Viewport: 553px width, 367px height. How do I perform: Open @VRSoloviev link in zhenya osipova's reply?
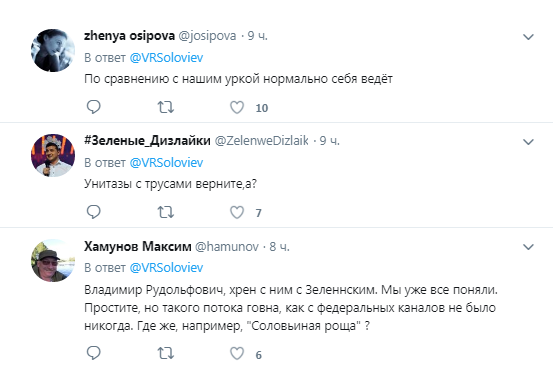(x=166, y=57)
